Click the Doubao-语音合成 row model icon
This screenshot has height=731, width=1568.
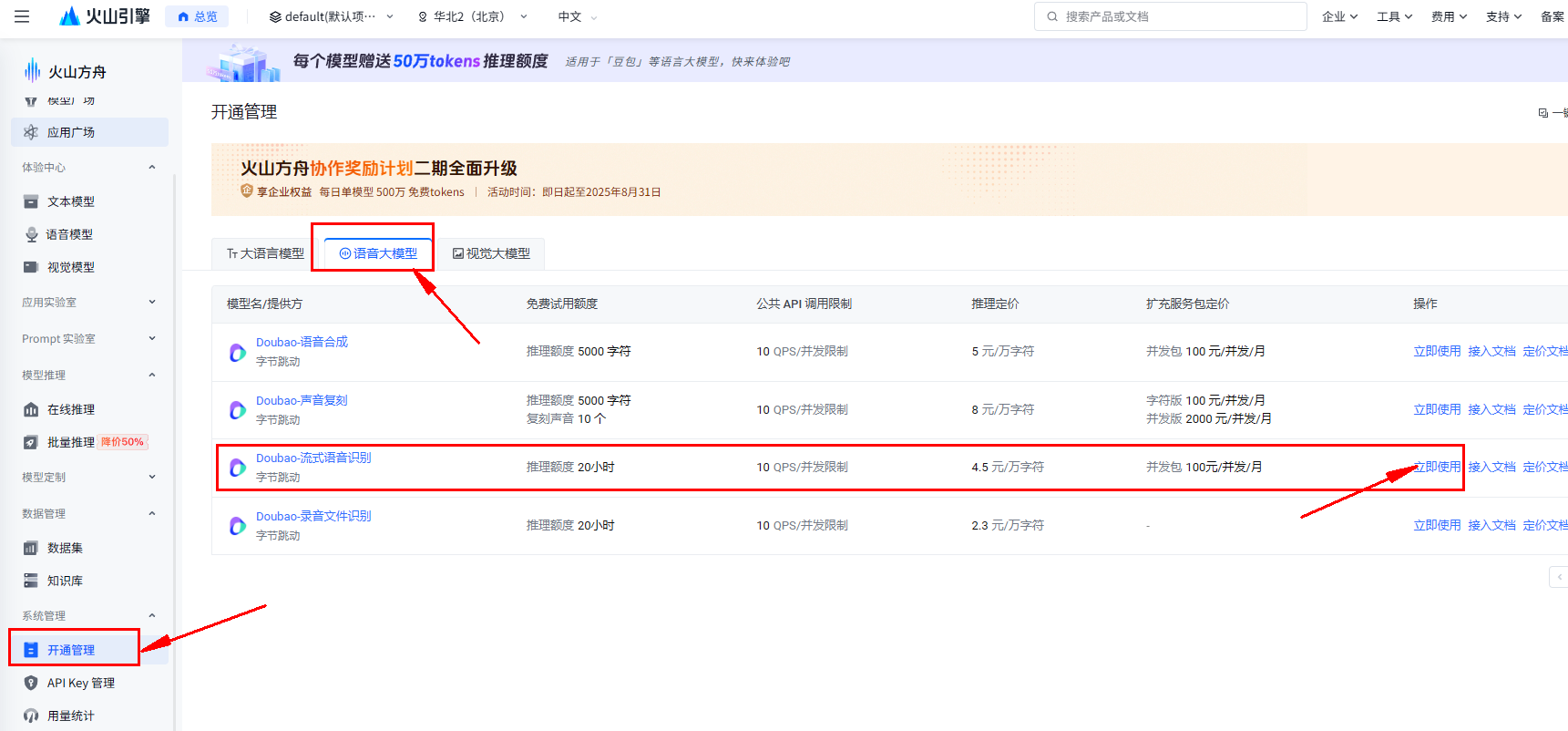coord(238,352)
